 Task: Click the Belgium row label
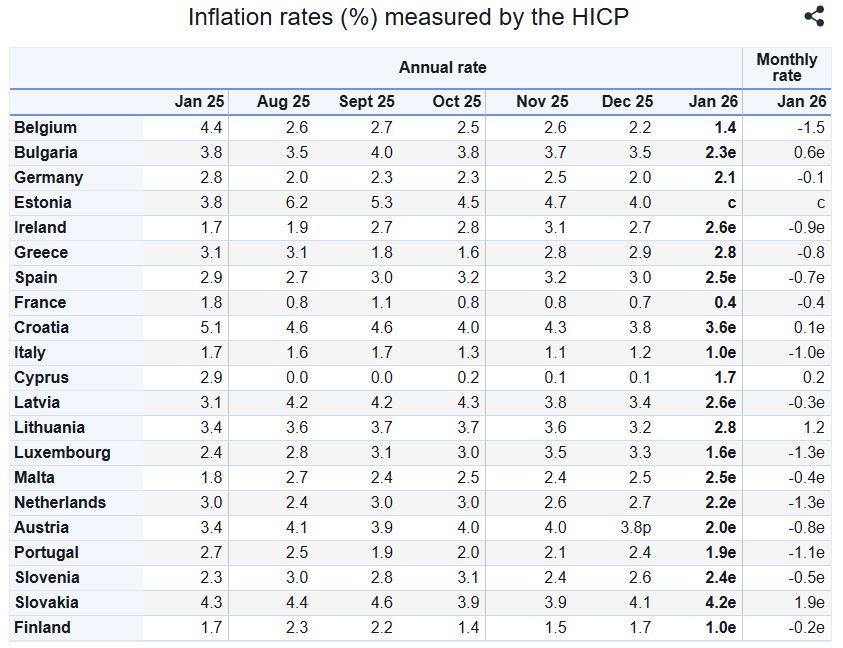45,128
